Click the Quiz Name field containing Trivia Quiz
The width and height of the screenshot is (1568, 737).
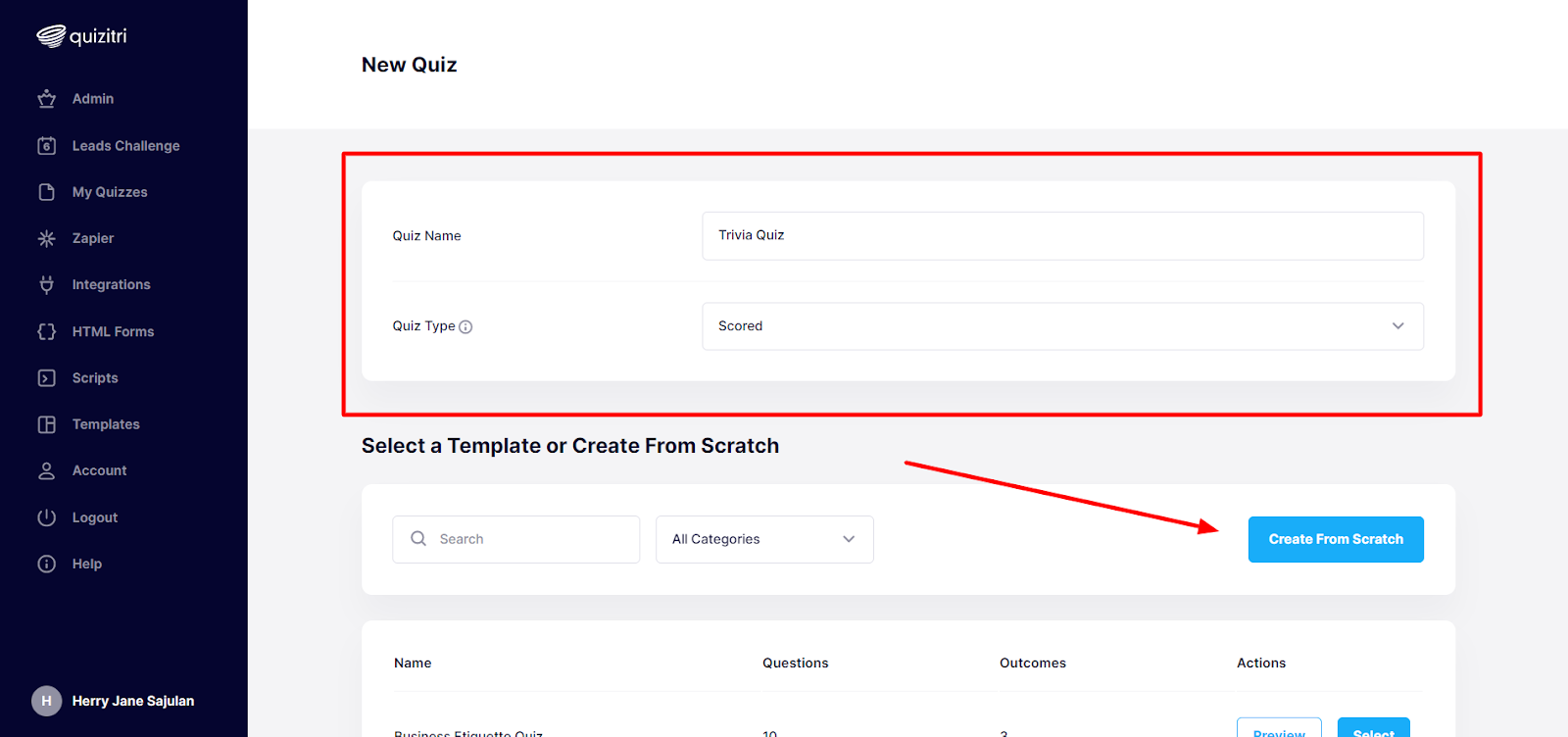coord(1062,236)
